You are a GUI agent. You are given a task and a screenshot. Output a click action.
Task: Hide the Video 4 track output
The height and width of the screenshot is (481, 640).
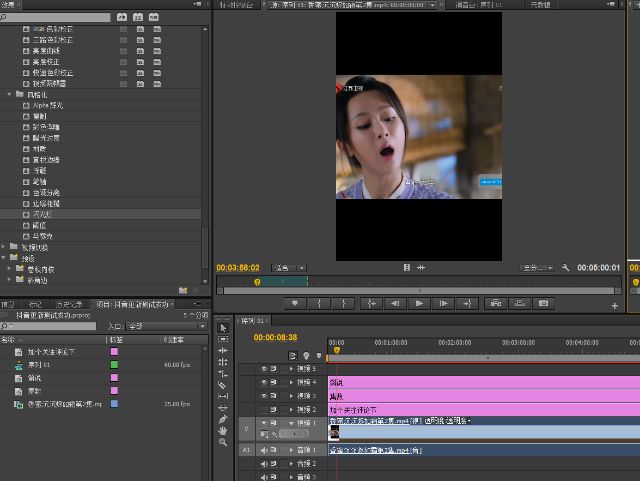click(x=264, y=382)
